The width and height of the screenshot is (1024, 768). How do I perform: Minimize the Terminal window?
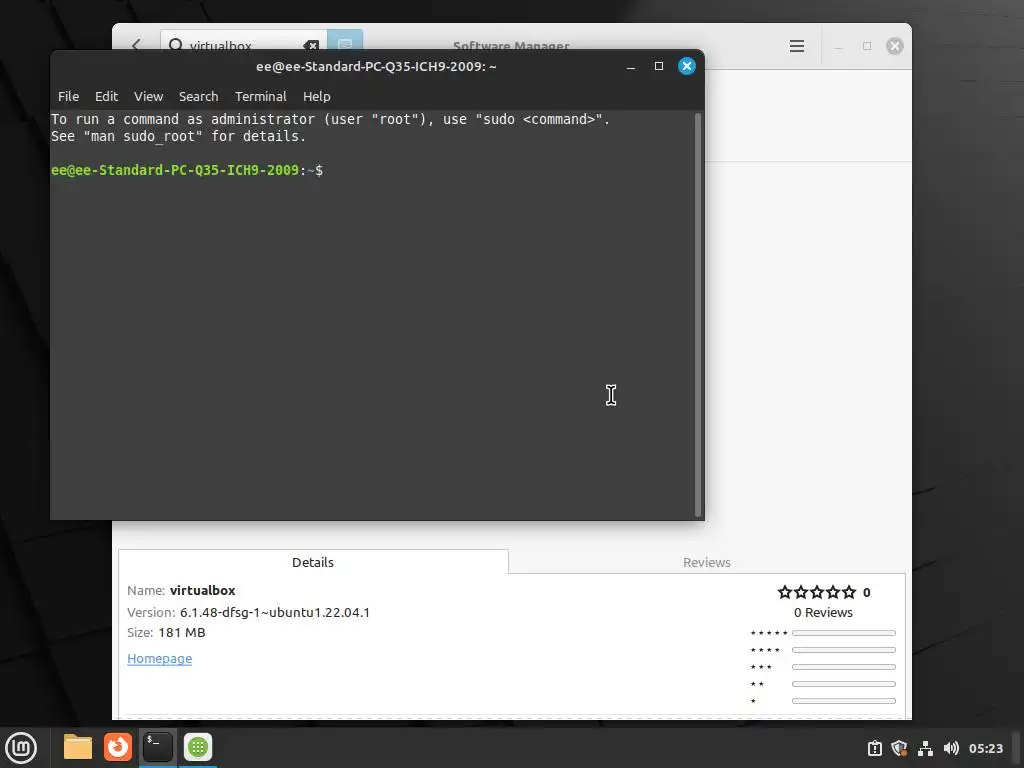[x=631, y=67]
